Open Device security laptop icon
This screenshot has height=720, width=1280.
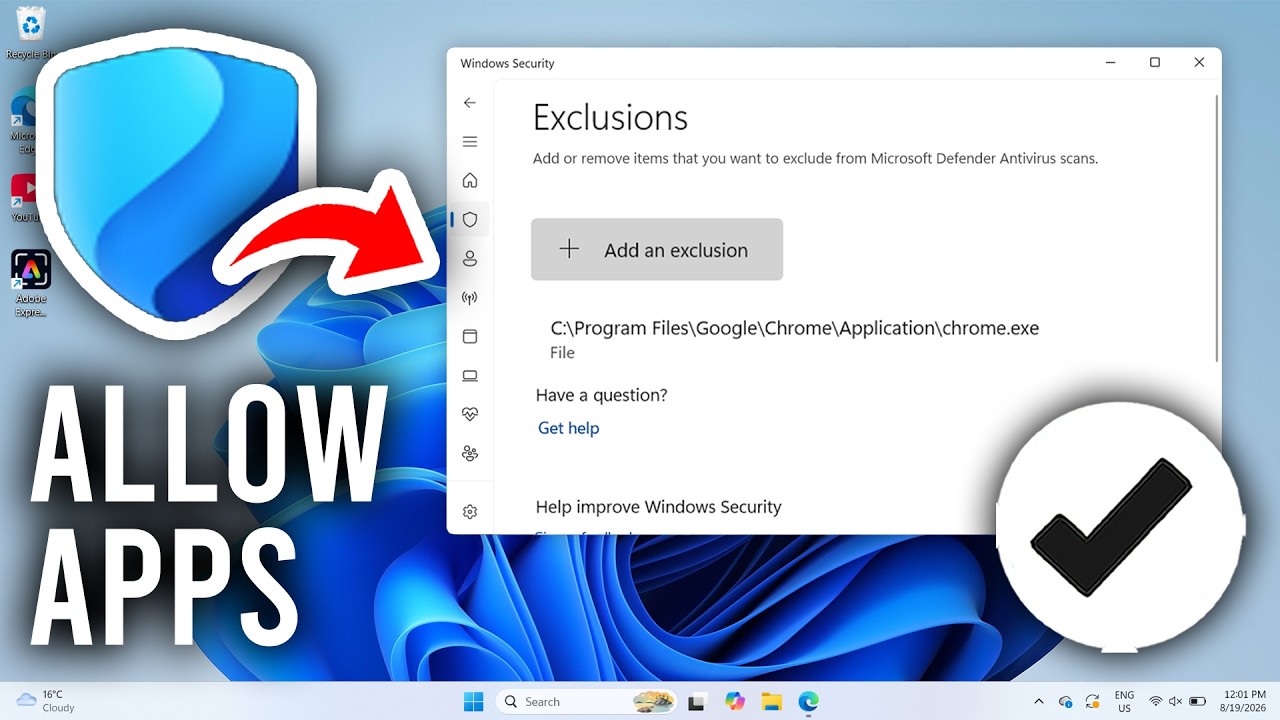point(470,376)
